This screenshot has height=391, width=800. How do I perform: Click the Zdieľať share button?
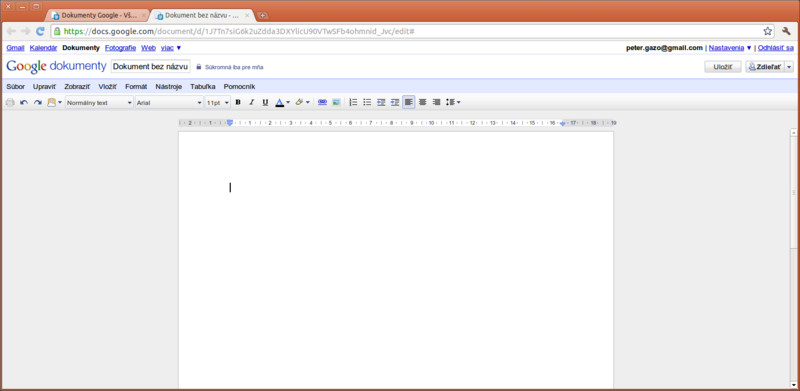click(765, 67)
